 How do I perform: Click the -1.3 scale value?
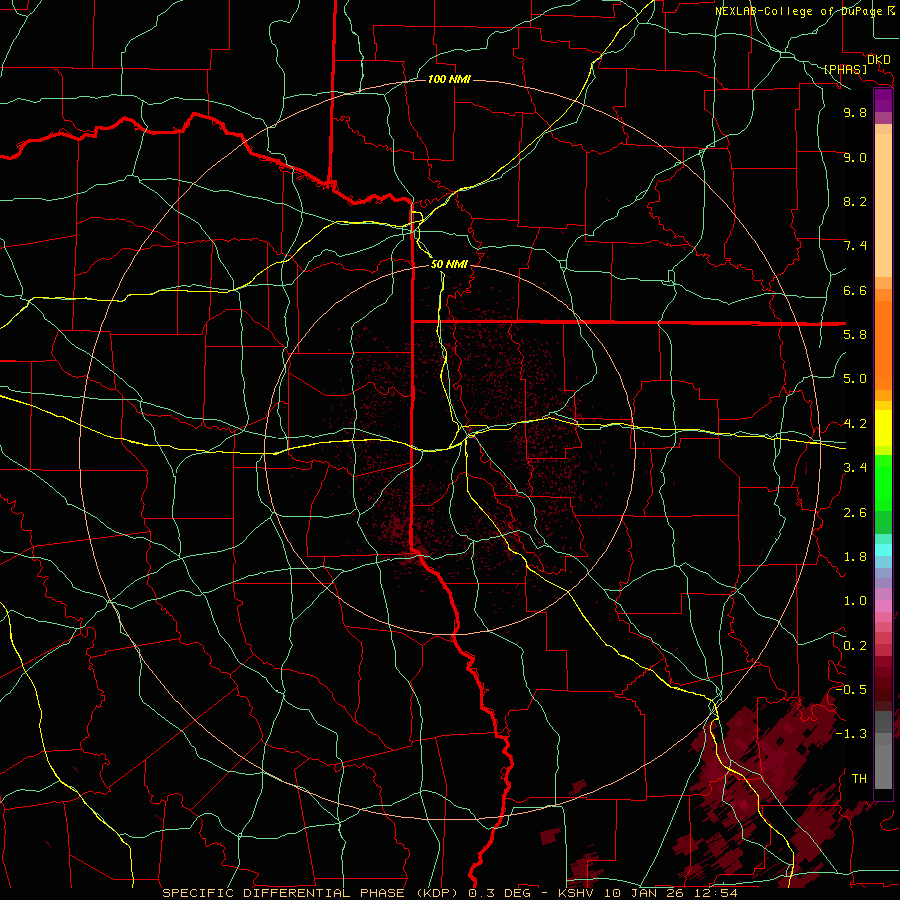(x=851, y=734)
